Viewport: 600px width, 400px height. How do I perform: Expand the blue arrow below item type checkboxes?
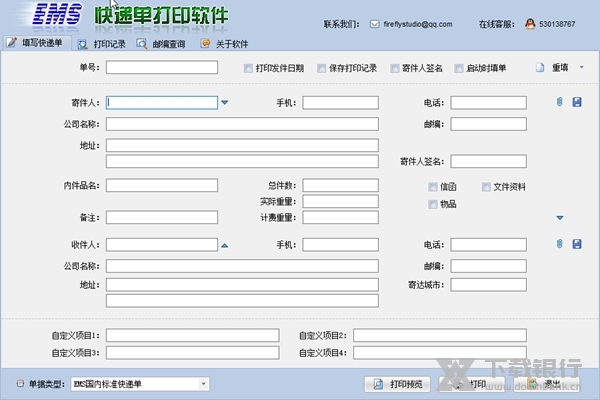click(560, 218)
